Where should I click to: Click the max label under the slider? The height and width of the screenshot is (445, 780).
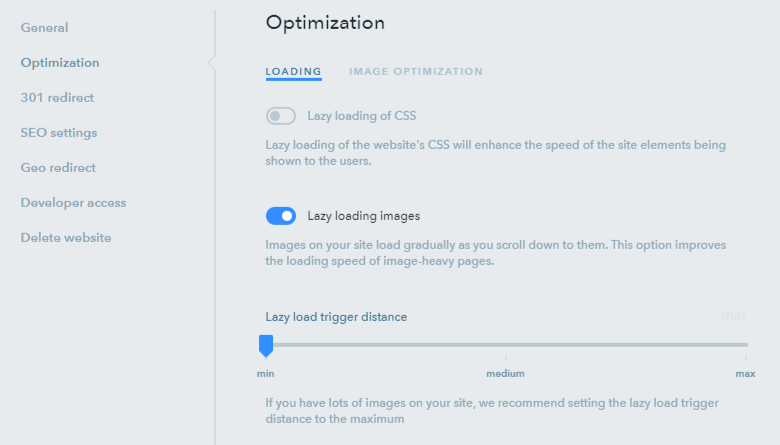pyautogui.click(x=745, y=373)
